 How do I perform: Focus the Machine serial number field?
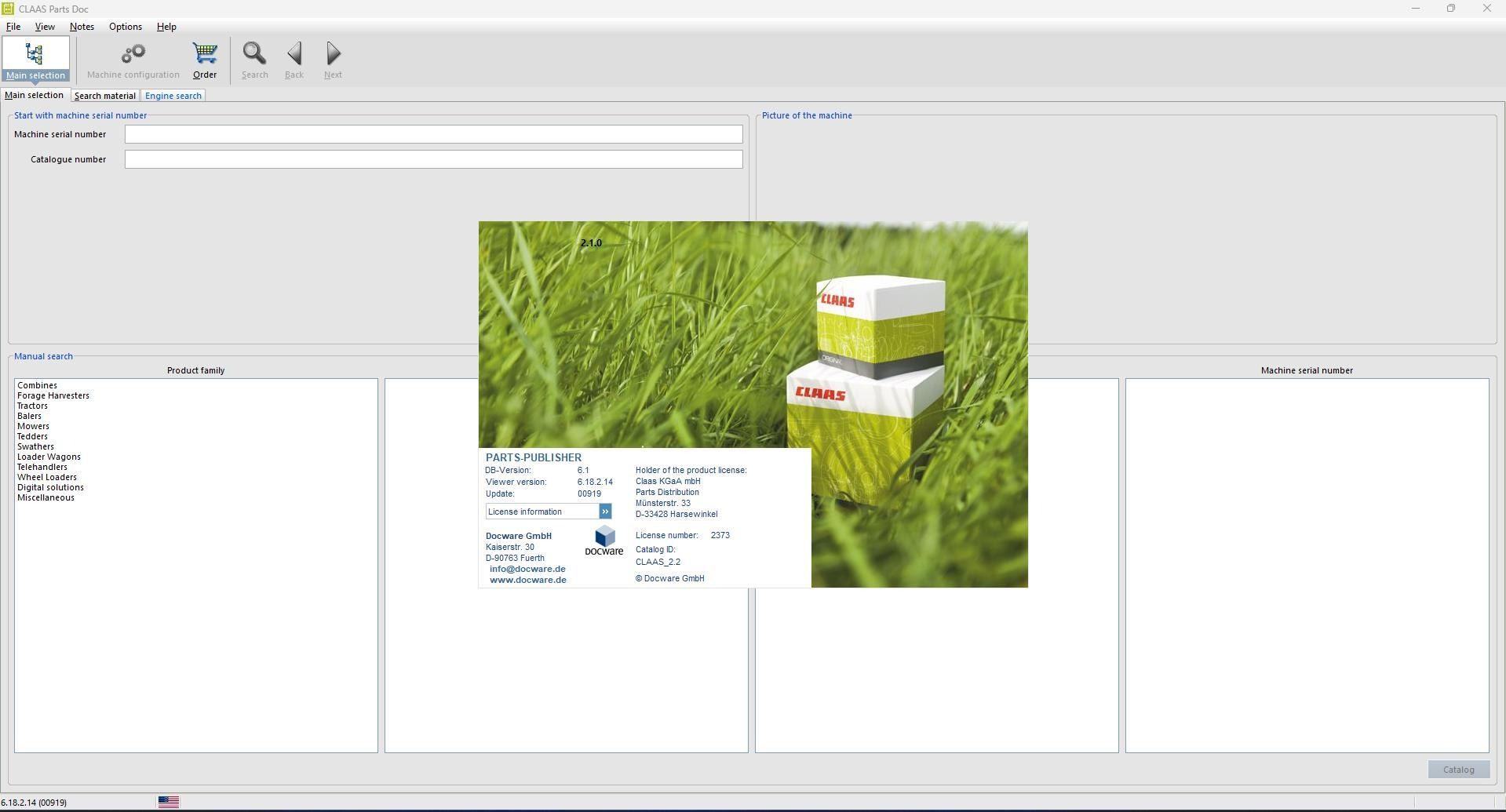click(x=433, y=134)
